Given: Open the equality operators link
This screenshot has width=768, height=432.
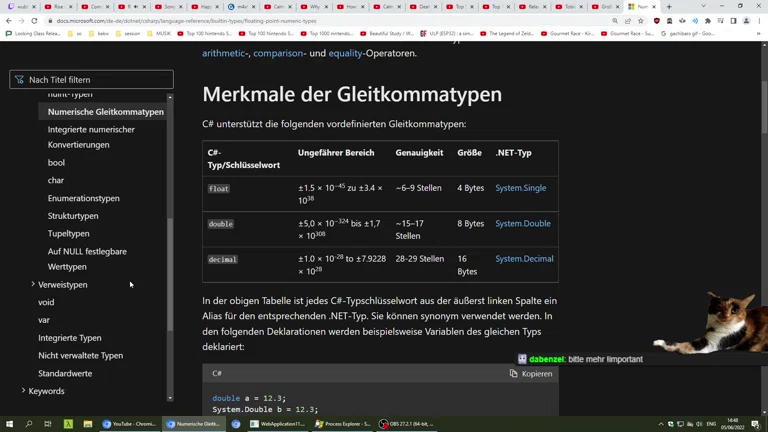Looking at the screenshot, I should tap(345, 53).
